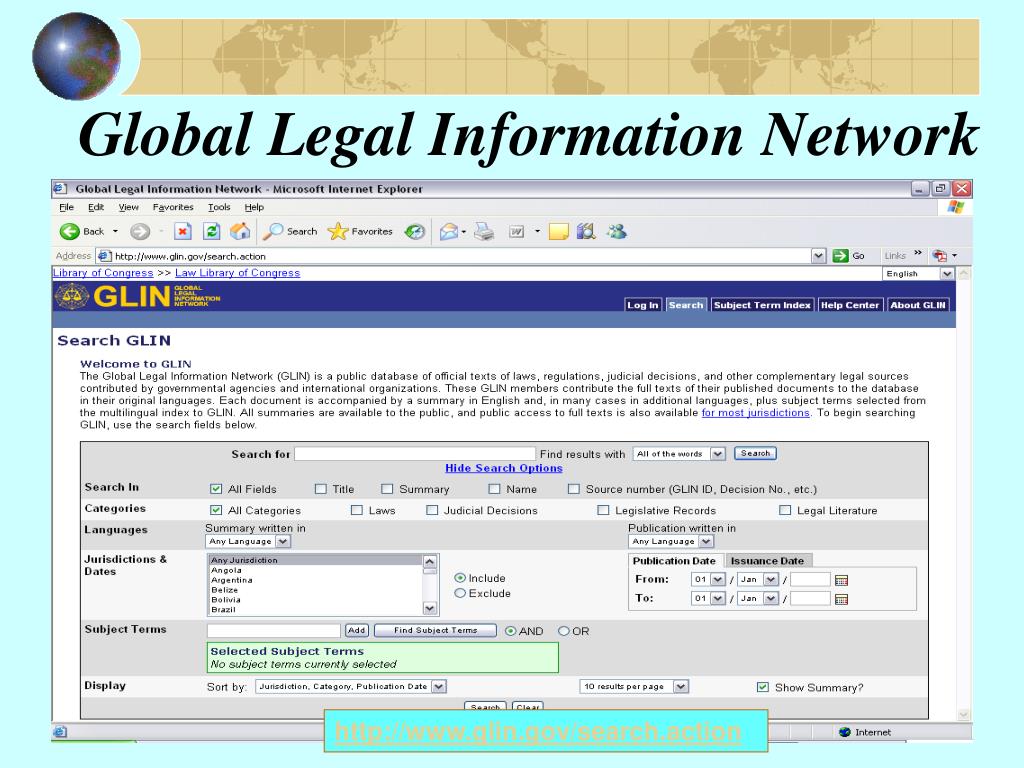Open the History icon in the toolbar
The width and height of the screenshot is (1024, 768).
click(x=415, y=231)
